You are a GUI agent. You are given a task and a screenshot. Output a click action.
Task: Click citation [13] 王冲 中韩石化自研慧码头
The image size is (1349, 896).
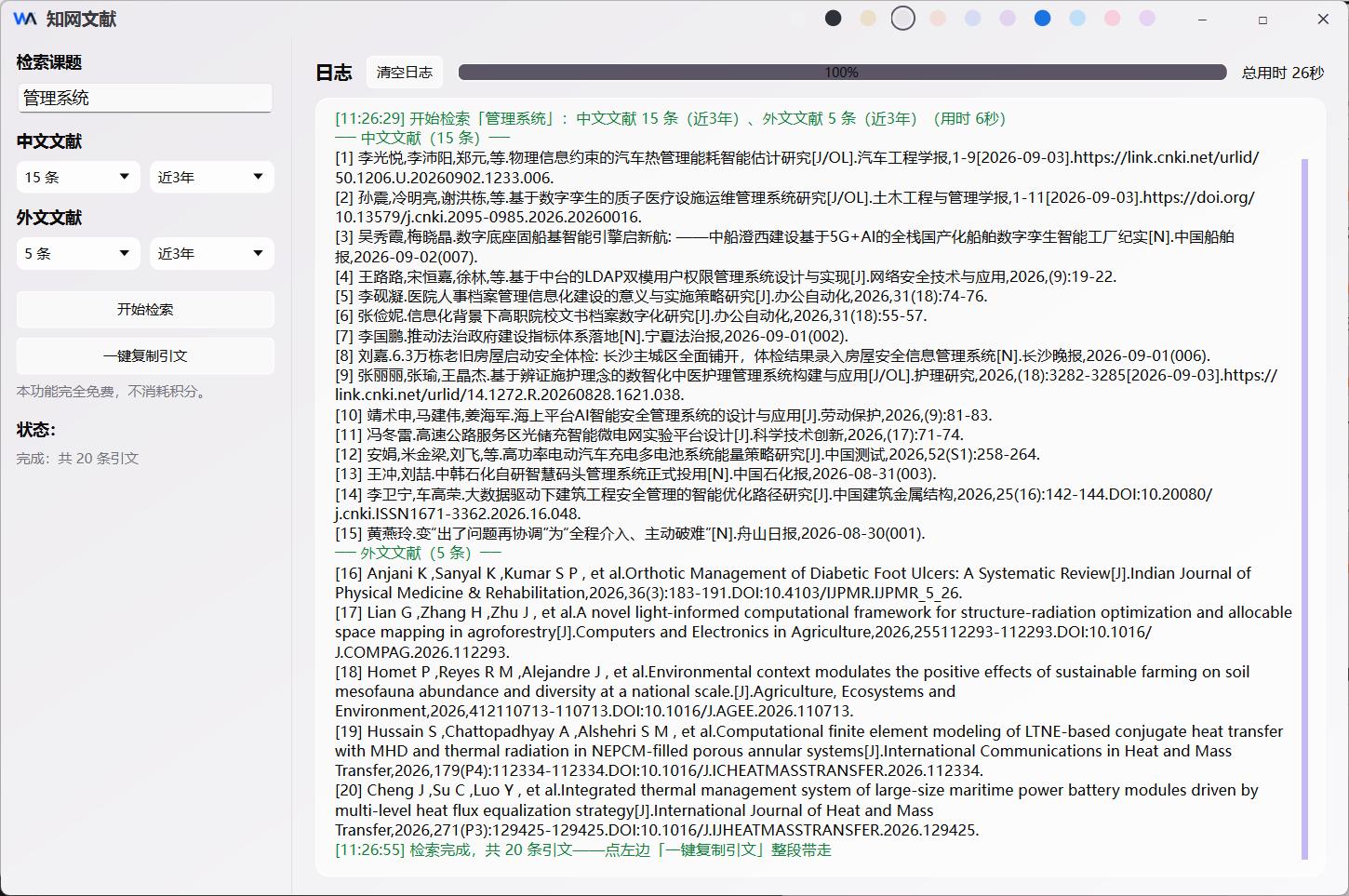pos(635,474)
